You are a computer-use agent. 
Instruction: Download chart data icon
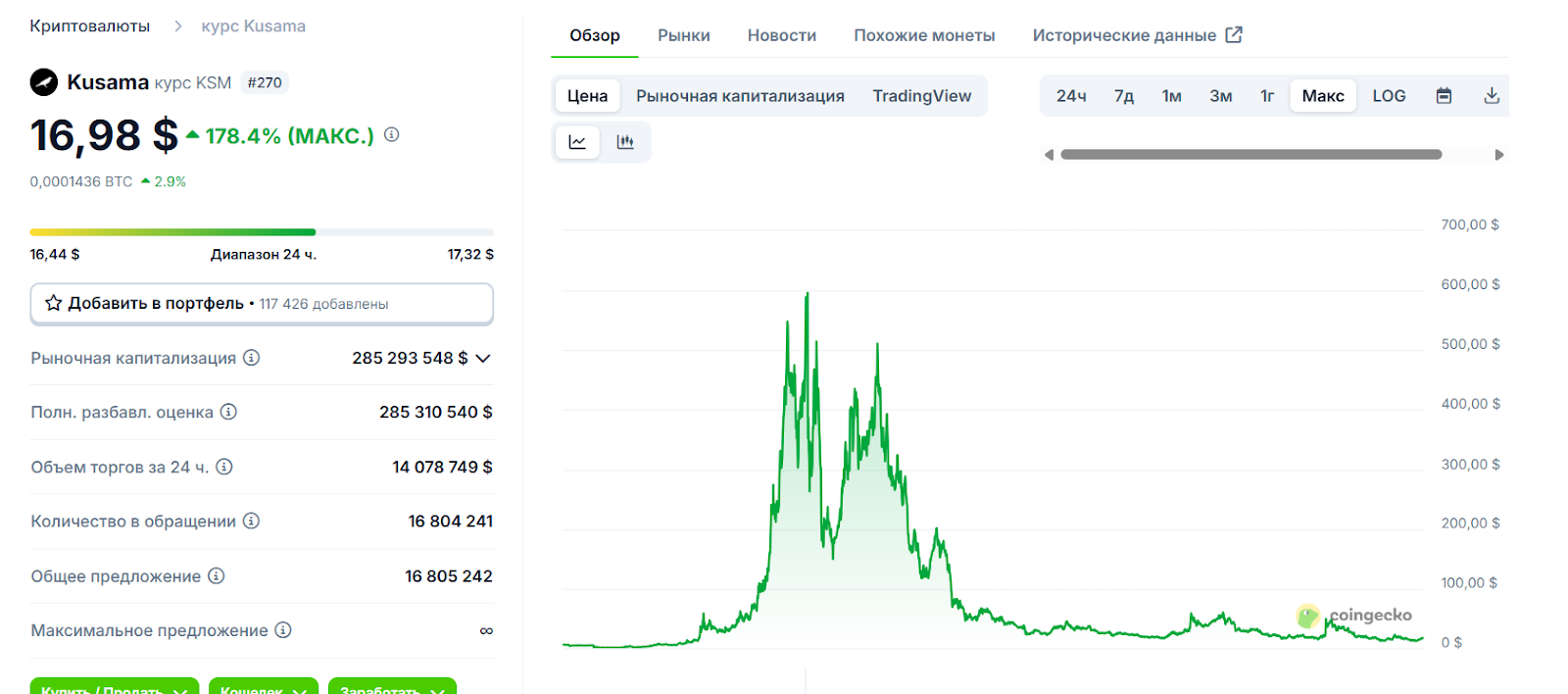click(x=1492, y=96)
